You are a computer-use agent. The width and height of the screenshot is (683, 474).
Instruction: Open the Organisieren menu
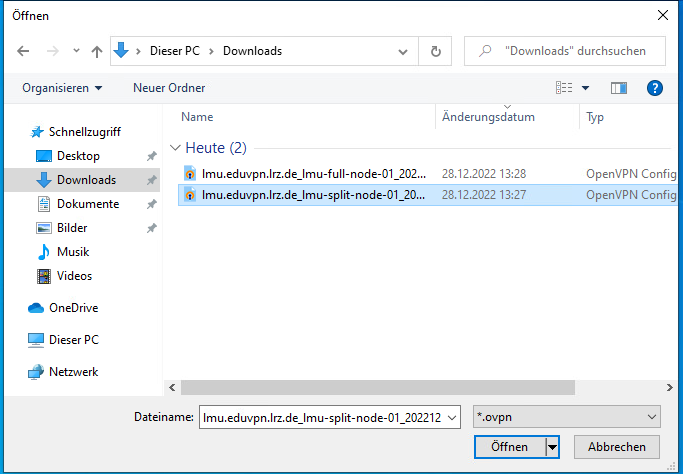(x=62, y=88)
